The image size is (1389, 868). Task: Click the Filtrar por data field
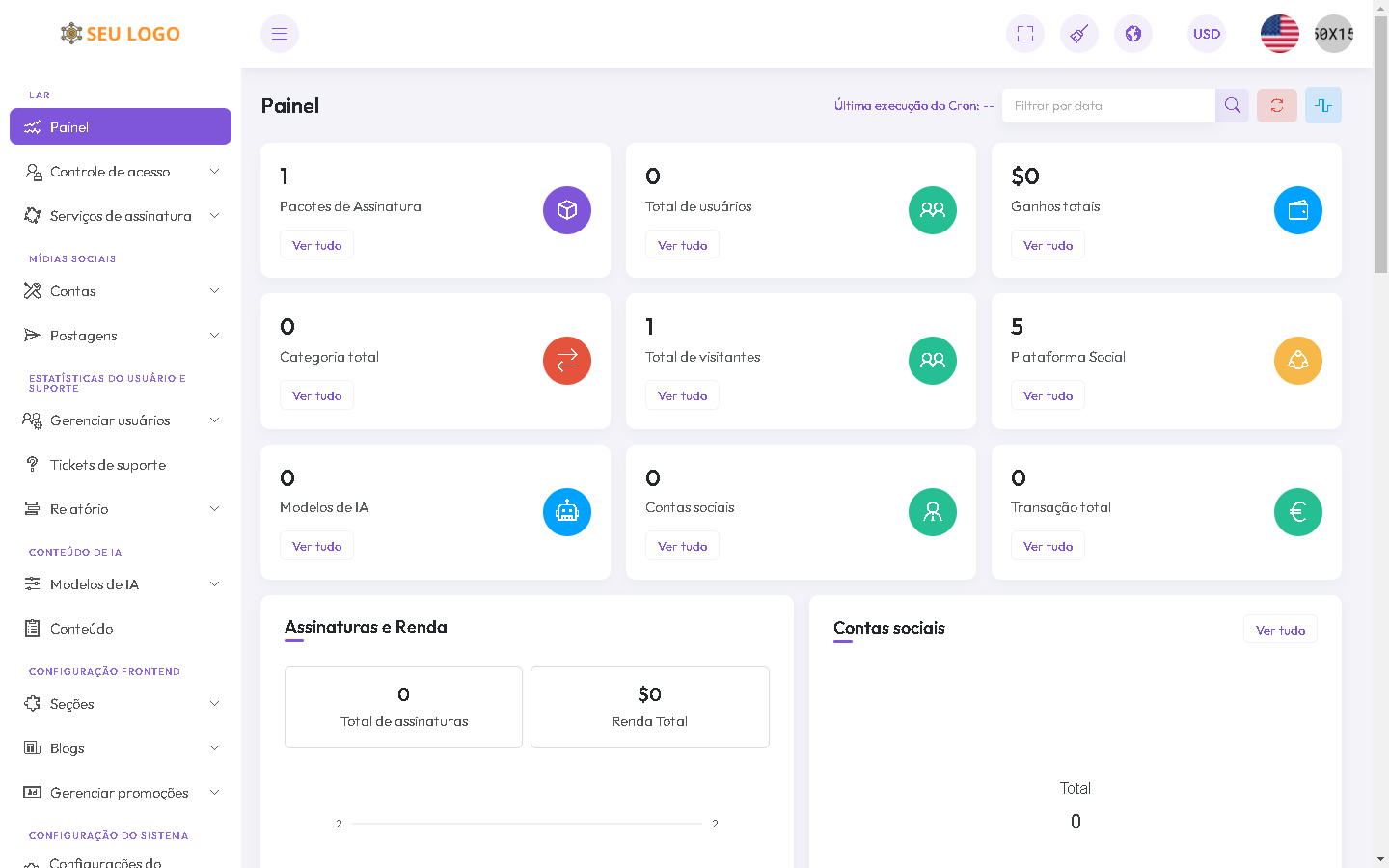[1108, 105]
